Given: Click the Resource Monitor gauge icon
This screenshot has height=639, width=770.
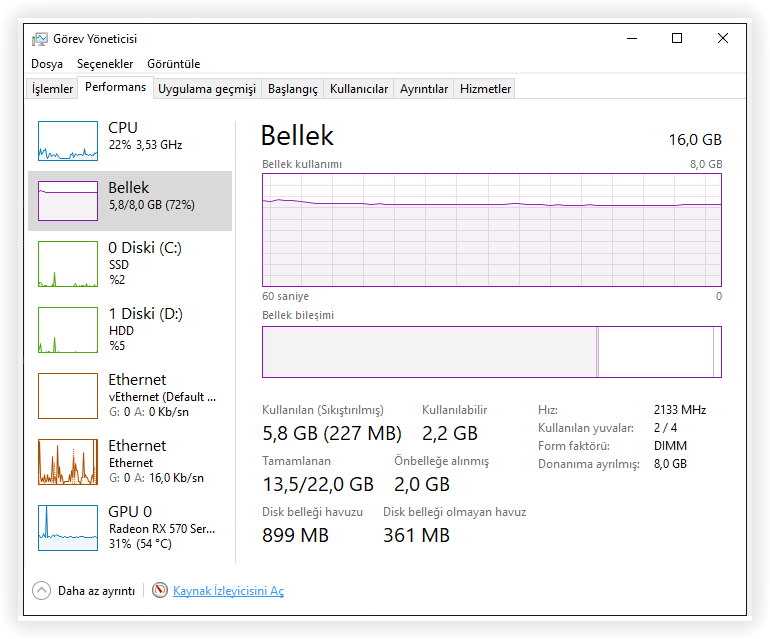Looking at the screenshot, I should (x=160, y=590).
